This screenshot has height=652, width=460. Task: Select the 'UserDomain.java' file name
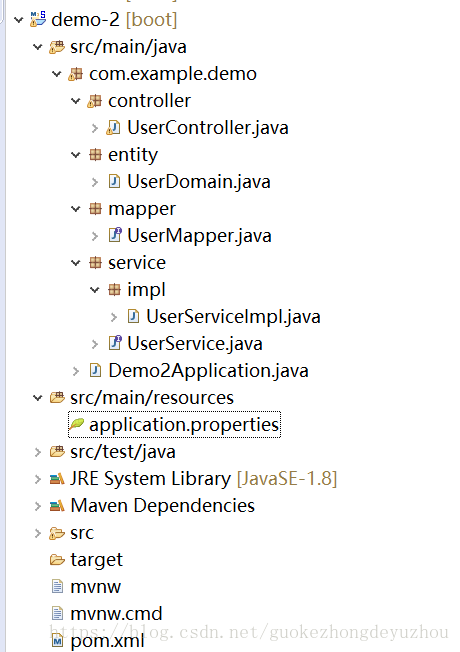pyautogui.click(x=199, y=182)
